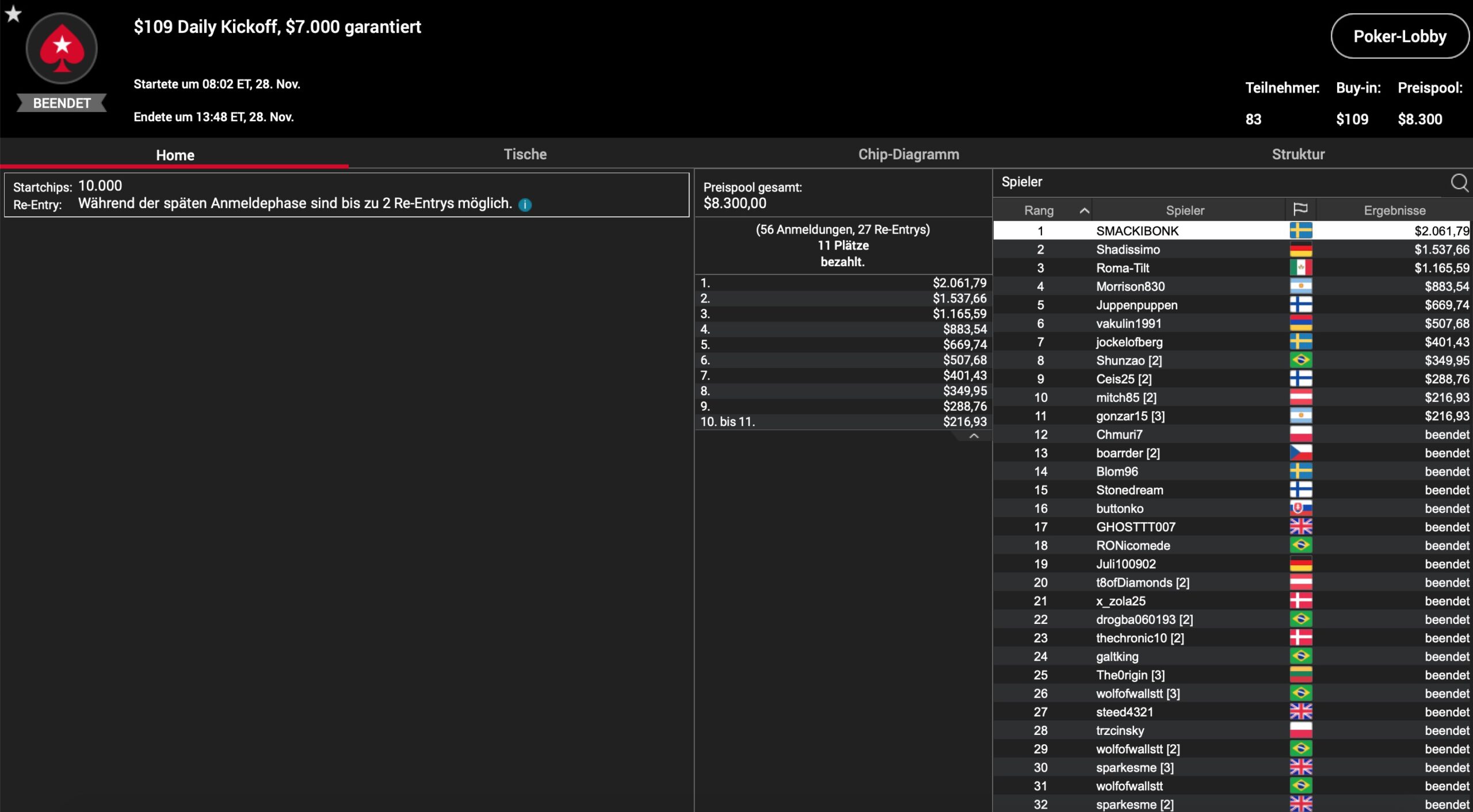
Task: Open player search magnifier icon
Action: coord(1459,182)
